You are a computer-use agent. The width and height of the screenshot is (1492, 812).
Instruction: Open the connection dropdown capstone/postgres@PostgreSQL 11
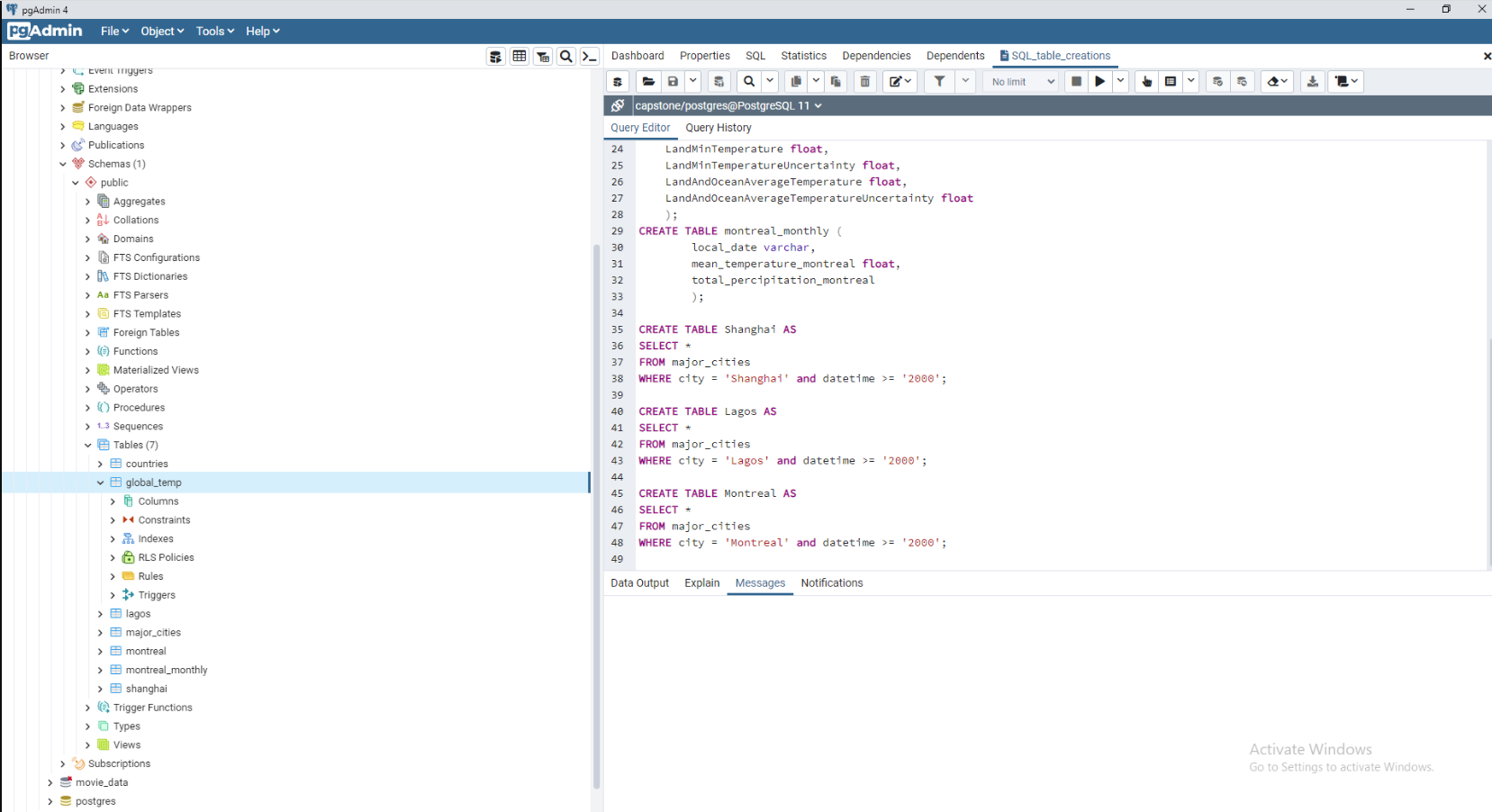pyautogui.click(x=728, y=106)
